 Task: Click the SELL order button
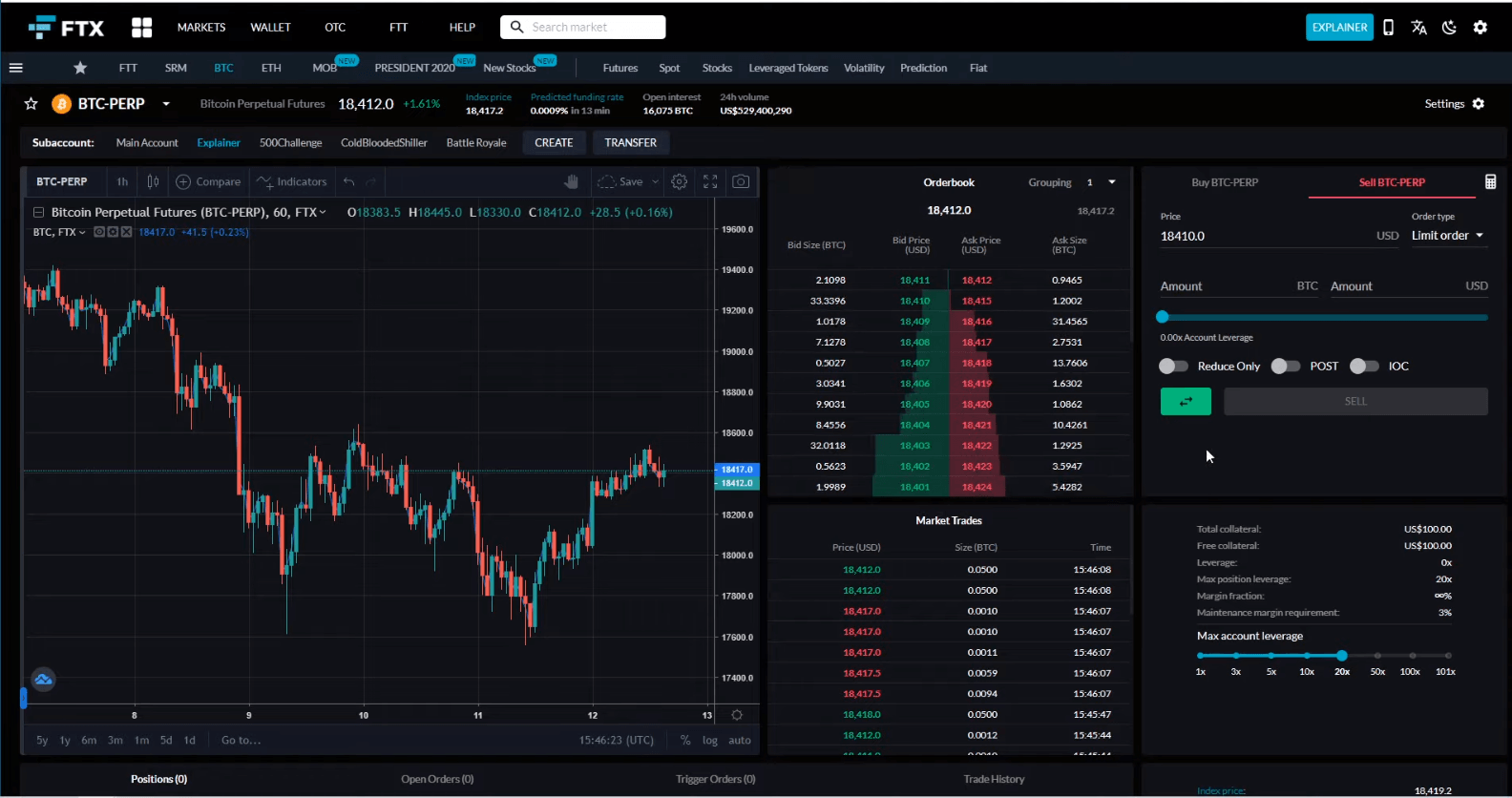coord(1355,402)
